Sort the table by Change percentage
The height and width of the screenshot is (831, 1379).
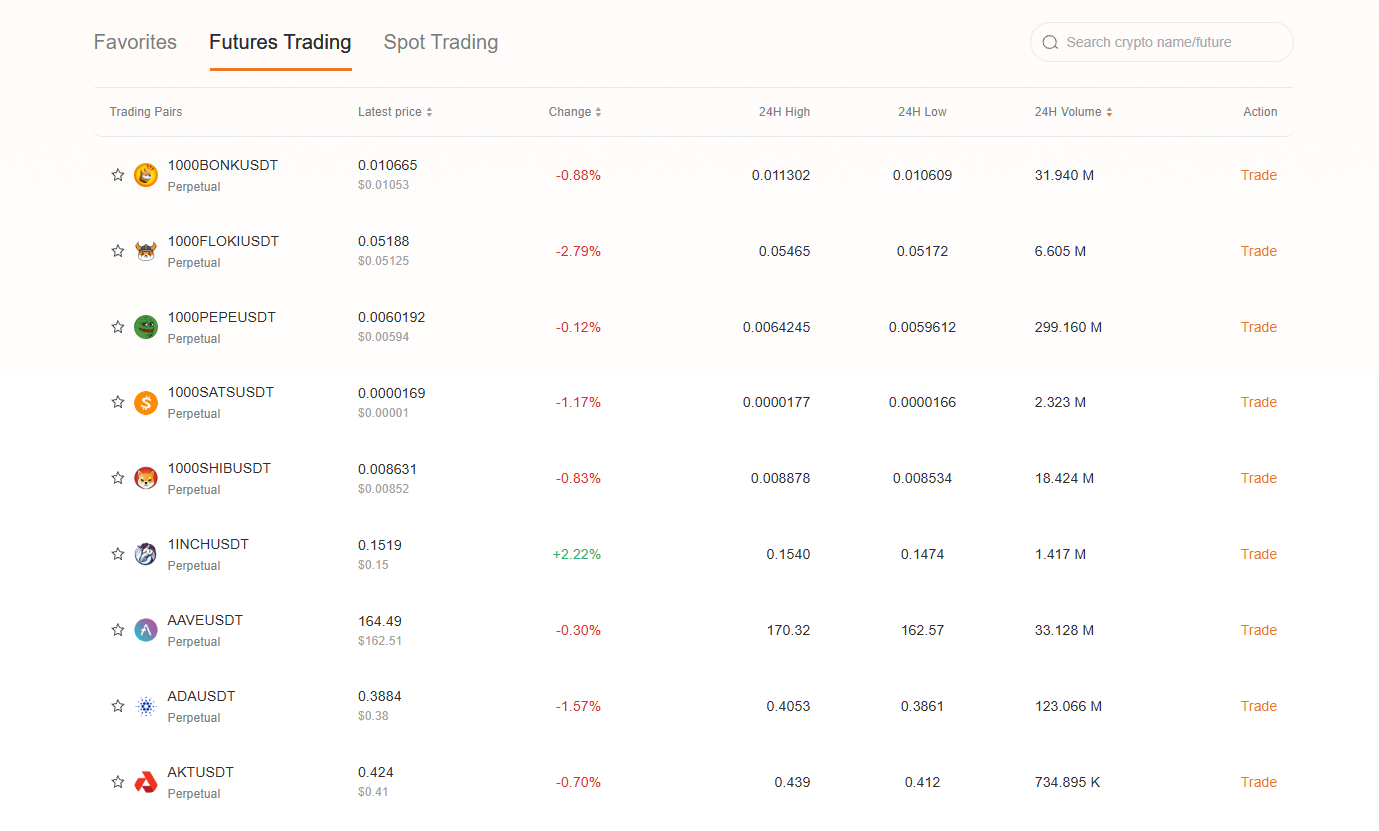[x=599, y=111]
